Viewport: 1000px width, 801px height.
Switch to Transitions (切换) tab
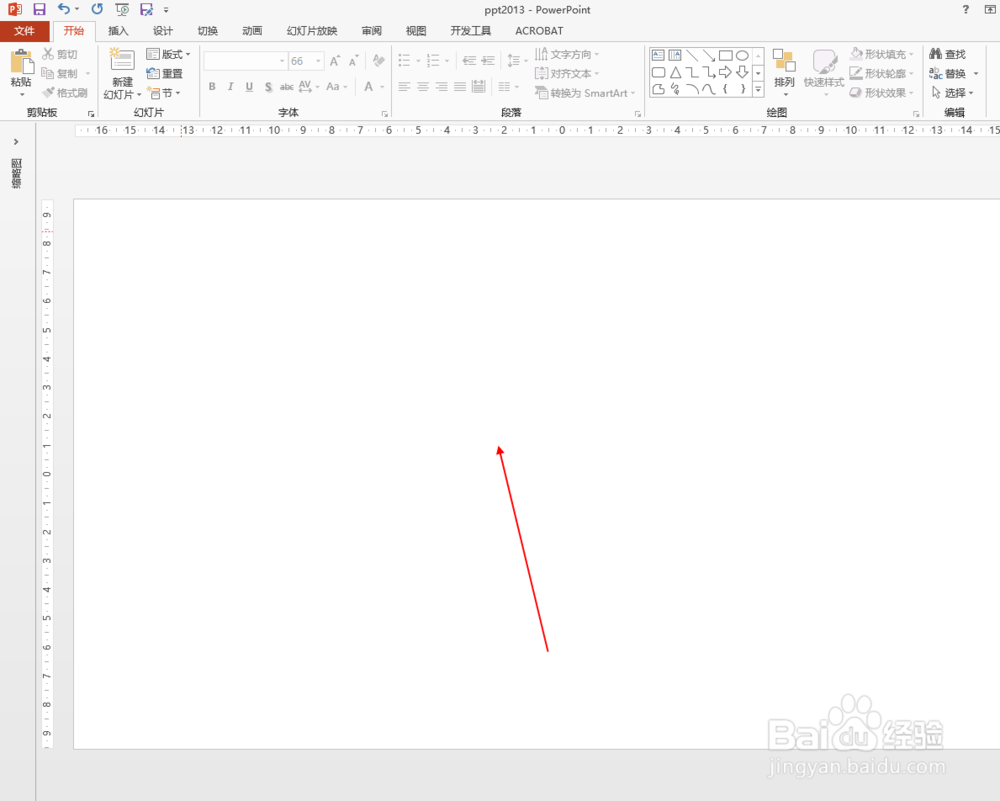(x=207, y=31)
